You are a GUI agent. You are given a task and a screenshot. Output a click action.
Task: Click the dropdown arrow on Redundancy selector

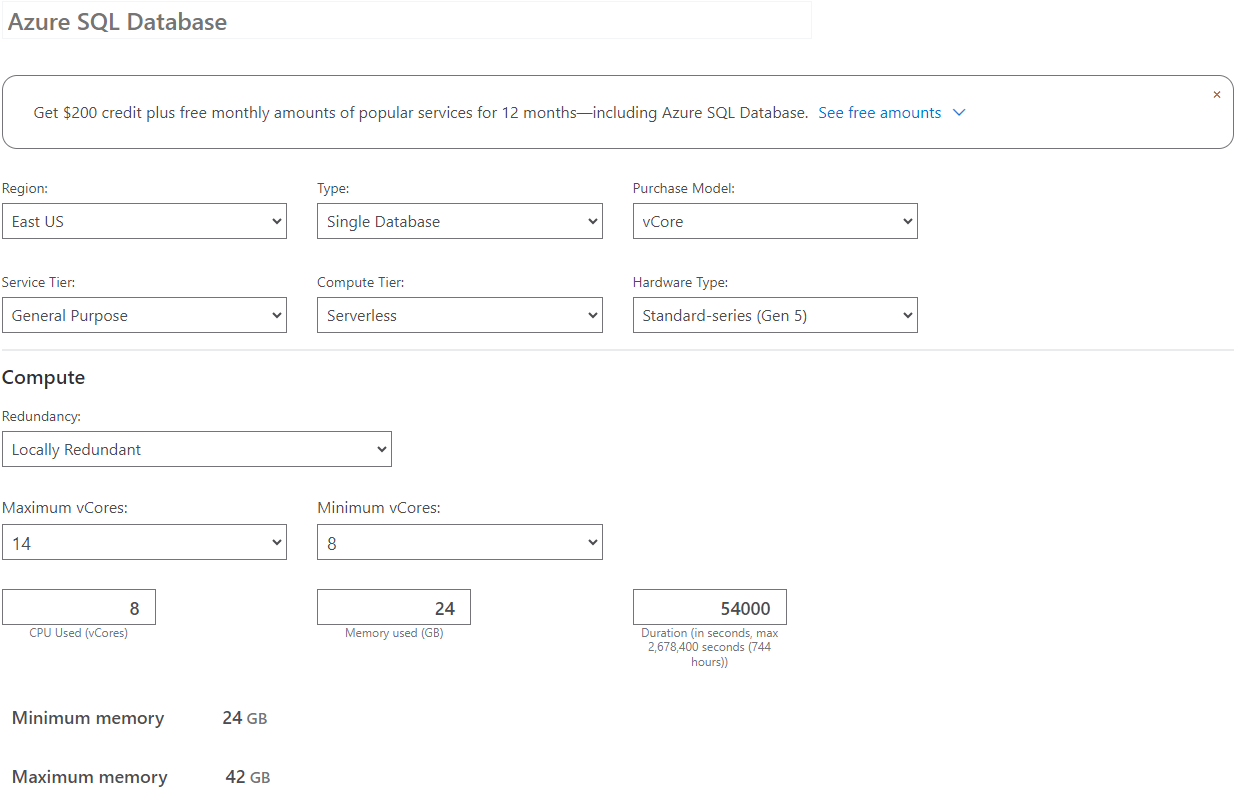(381, 449)
